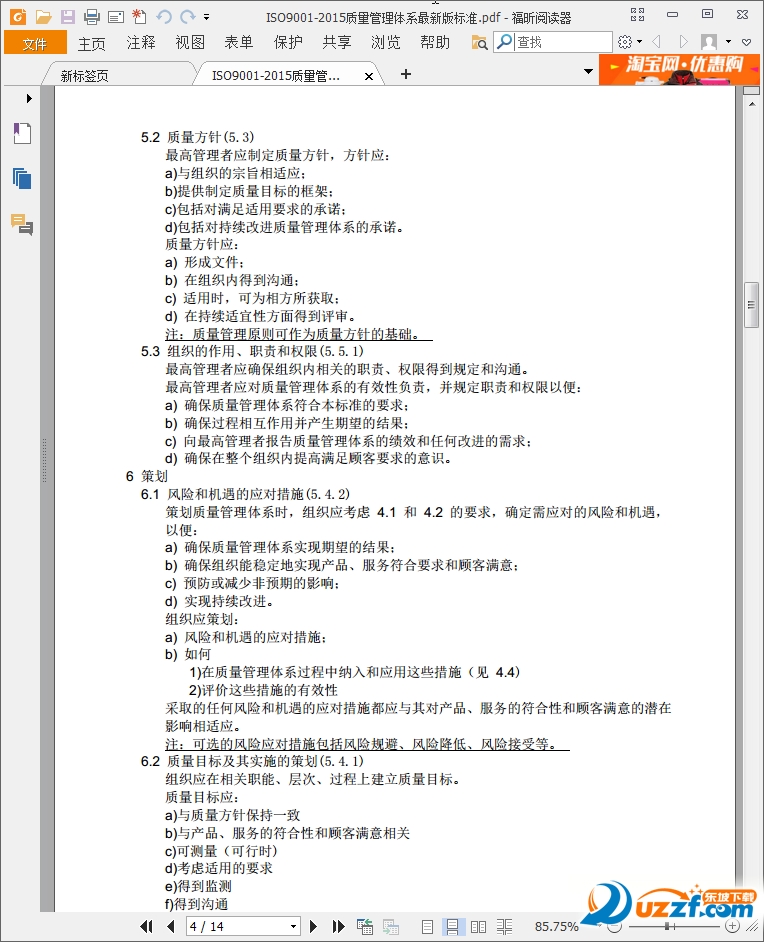Jump to the last page
This screenshot has height=942, width=764.
[338, 926]
